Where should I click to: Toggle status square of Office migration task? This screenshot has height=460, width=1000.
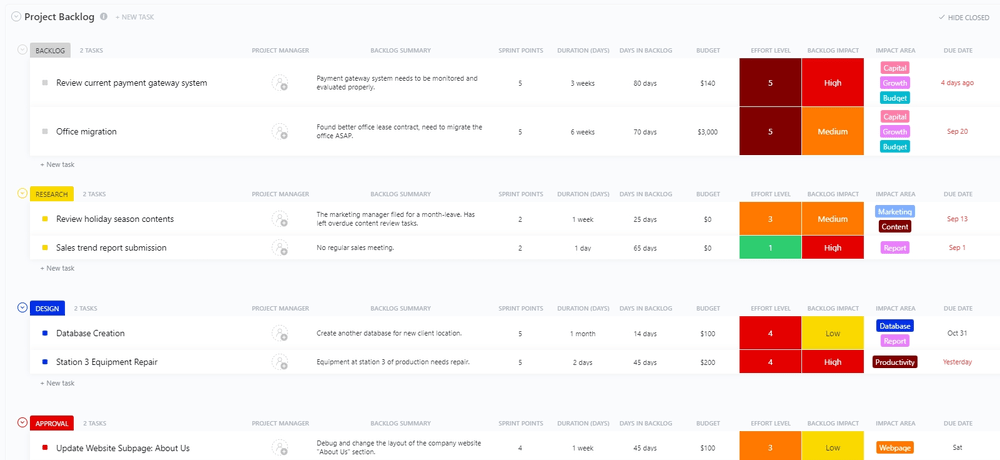click(45, 131)
